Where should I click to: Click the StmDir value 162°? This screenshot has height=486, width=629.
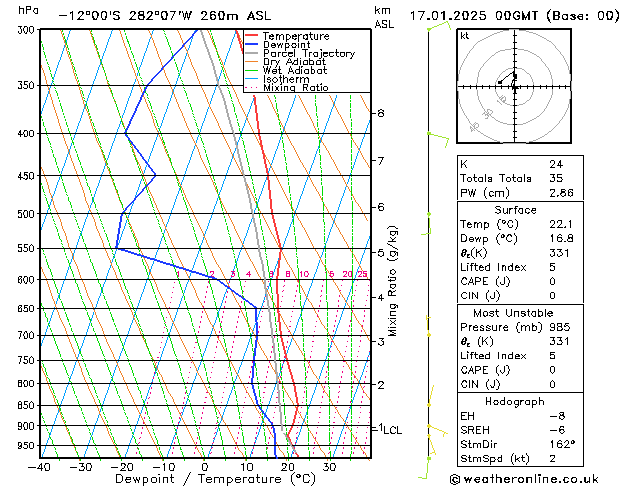coord(562,445)
